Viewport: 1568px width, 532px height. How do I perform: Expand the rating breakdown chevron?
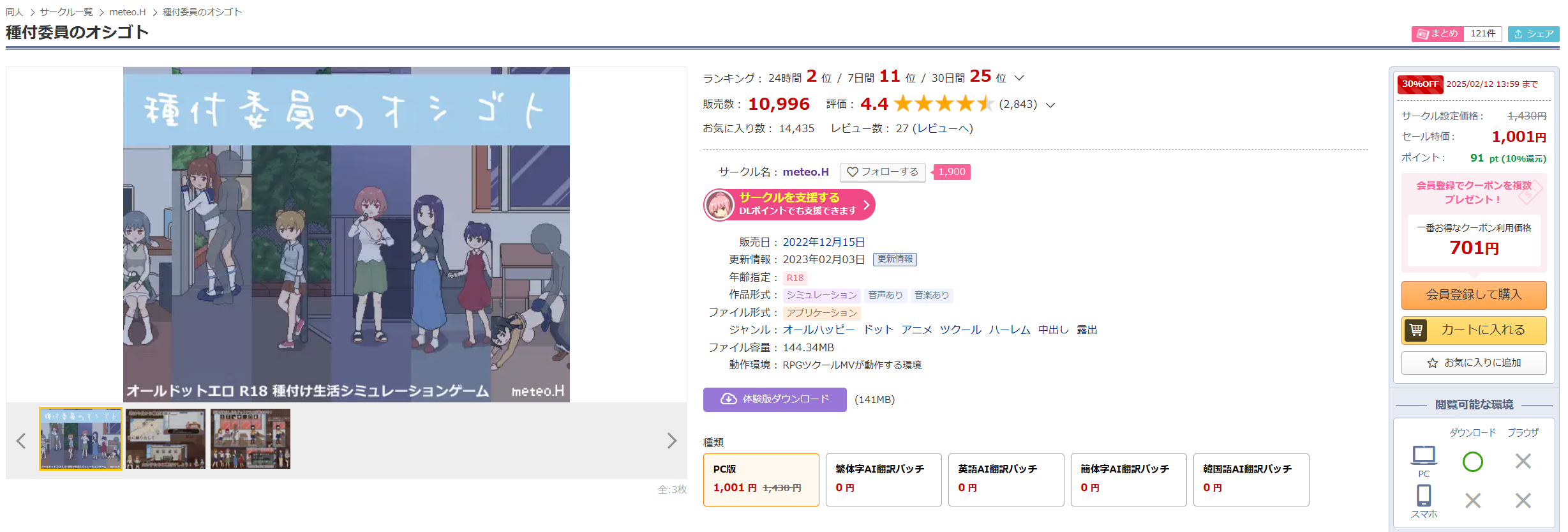1050,105
